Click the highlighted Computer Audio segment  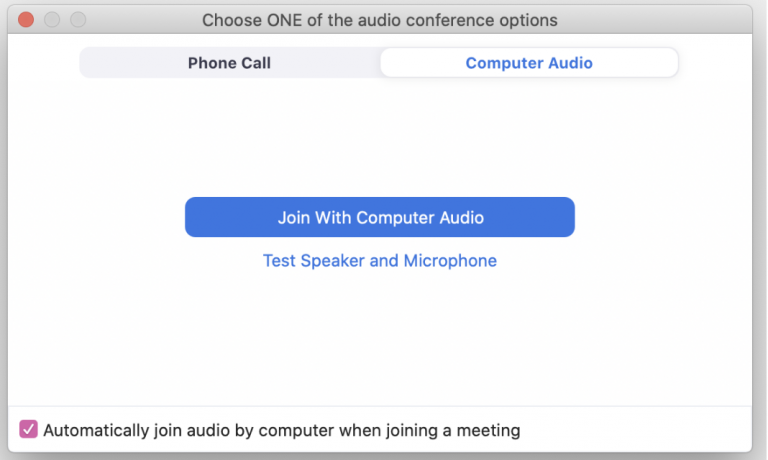(529, 63)
